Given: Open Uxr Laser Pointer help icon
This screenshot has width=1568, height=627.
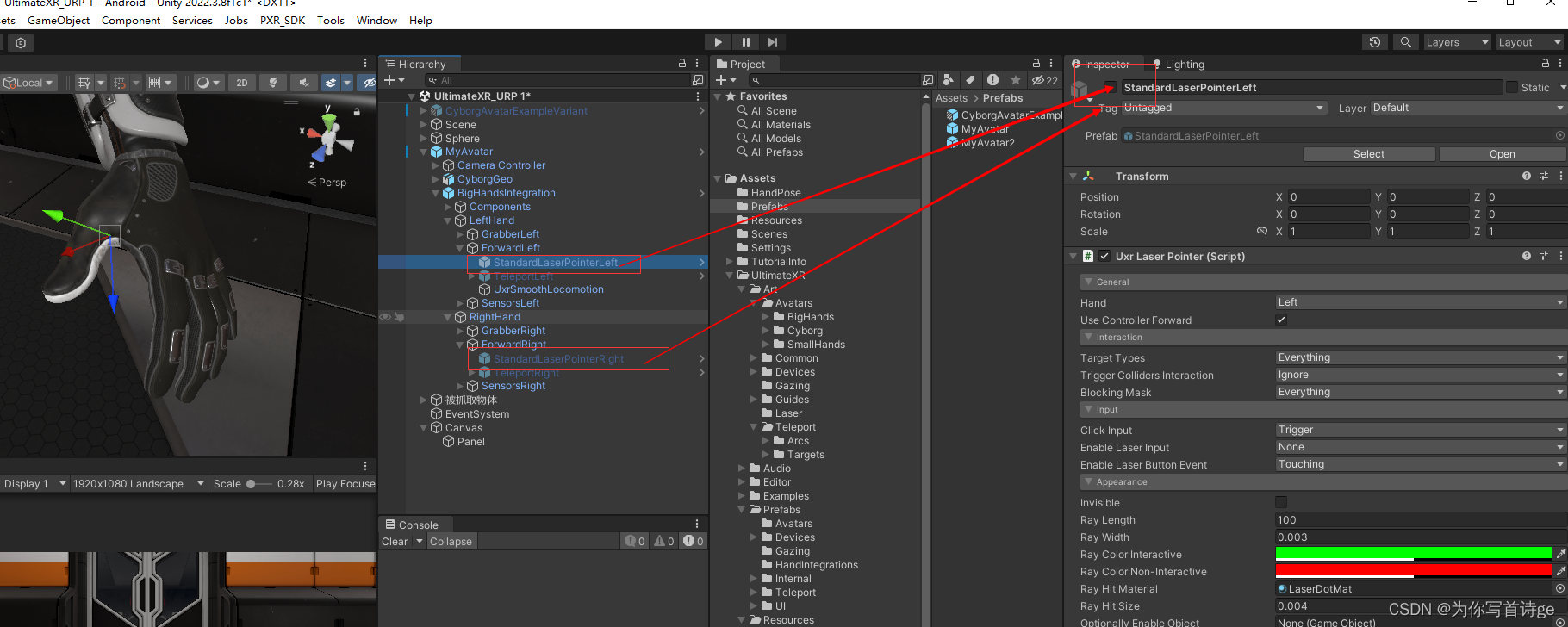Looking at the screenshot, I should tap(1527, 256).
